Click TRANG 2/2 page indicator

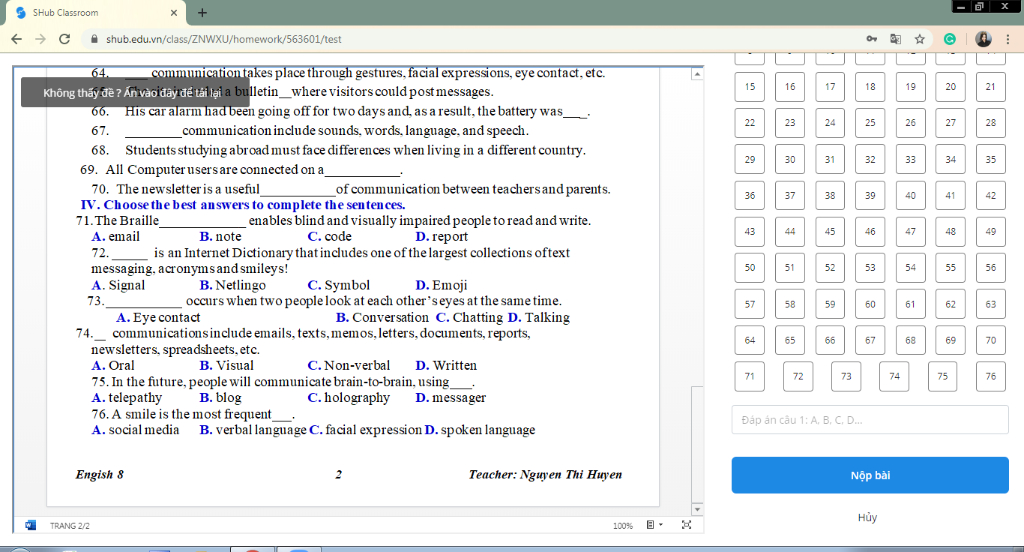click(x=70, y=526)
